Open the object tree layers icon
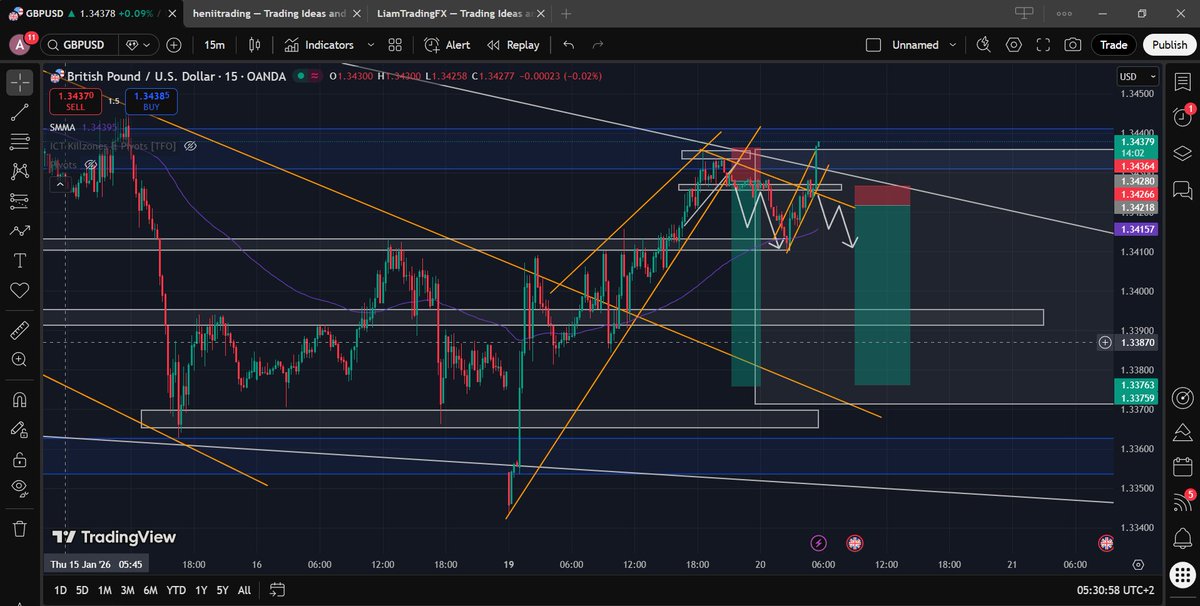 [1181, 153]
